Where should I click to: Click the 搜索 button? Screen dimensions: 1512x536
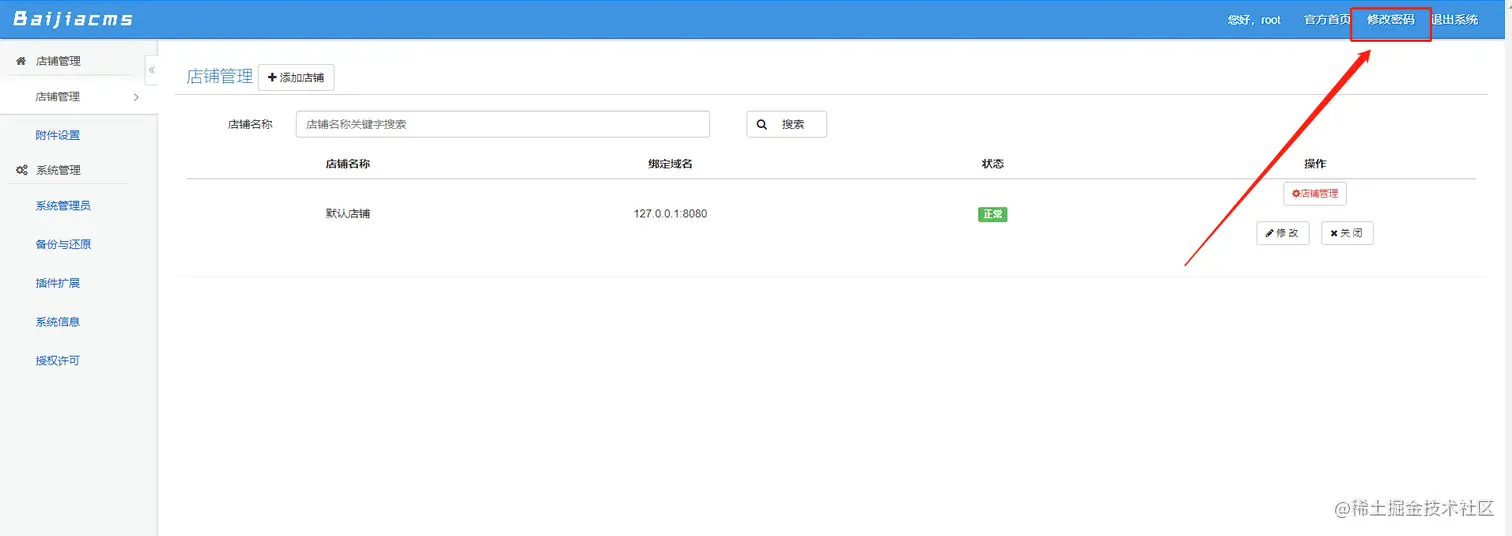click(786, 124)
